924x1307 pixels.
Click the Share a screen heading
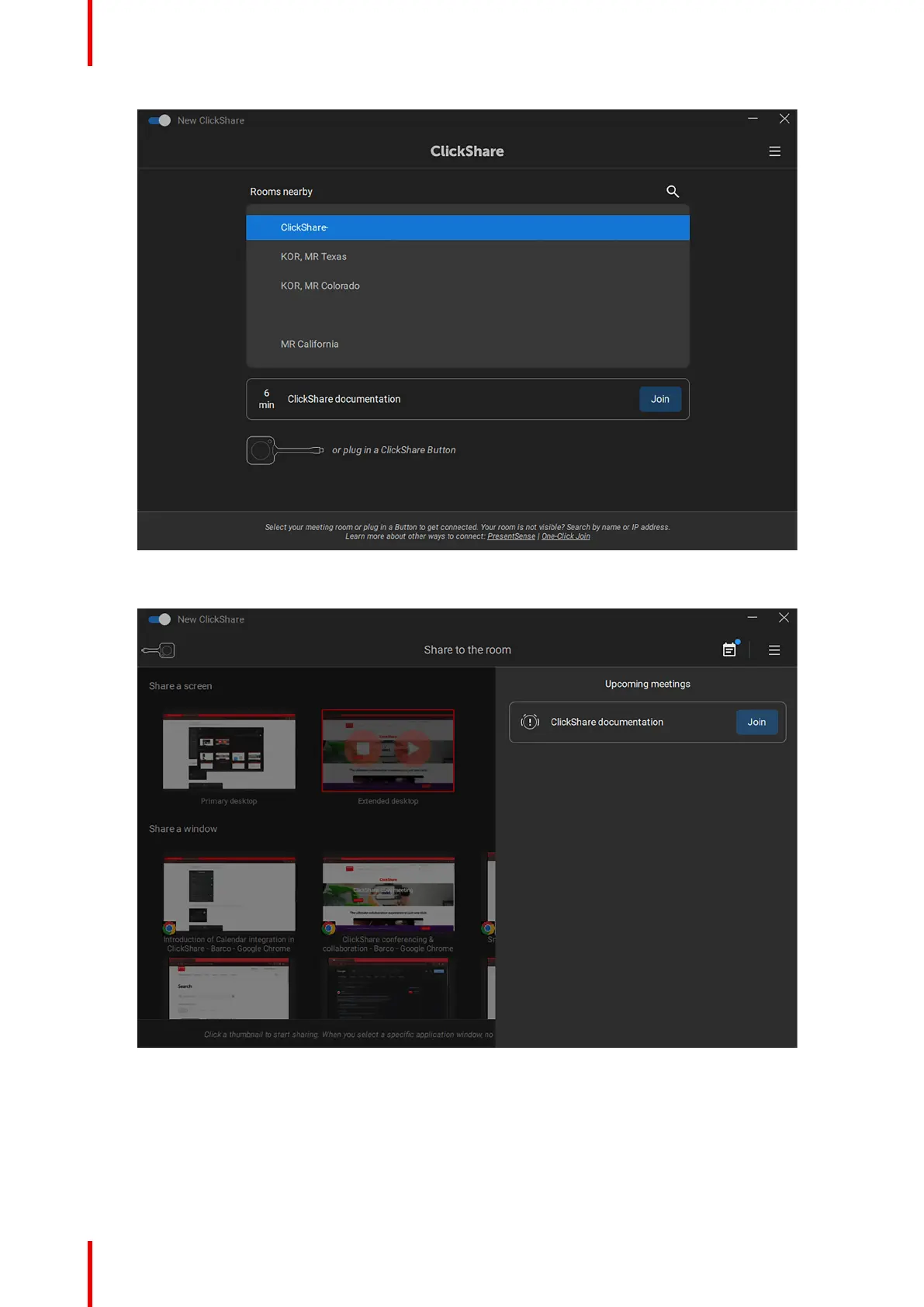pos(180,686)
